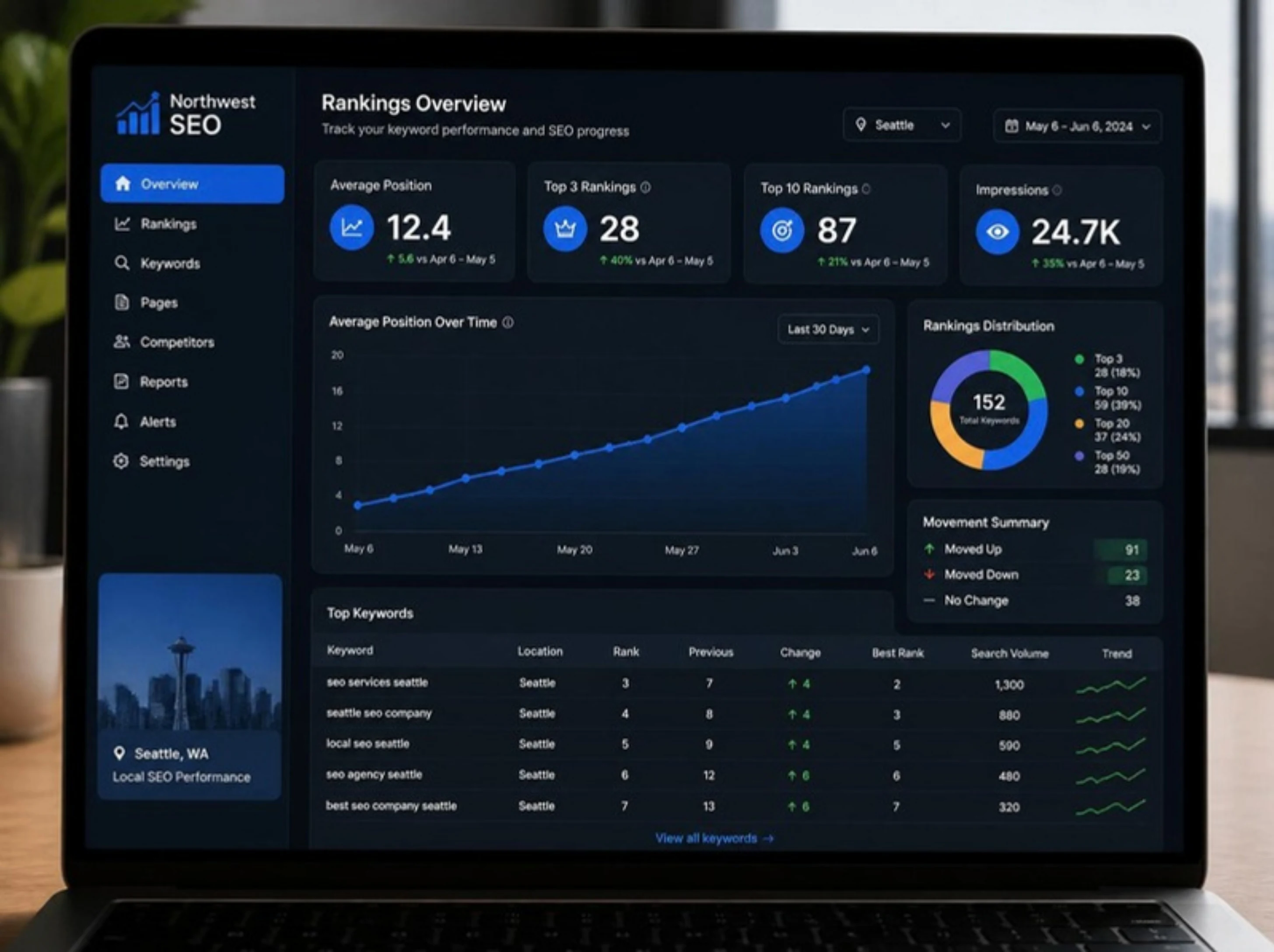Click the 1,300 search volume value
The width and height of the screenshot is (1274, 952).
(1009, 685)
